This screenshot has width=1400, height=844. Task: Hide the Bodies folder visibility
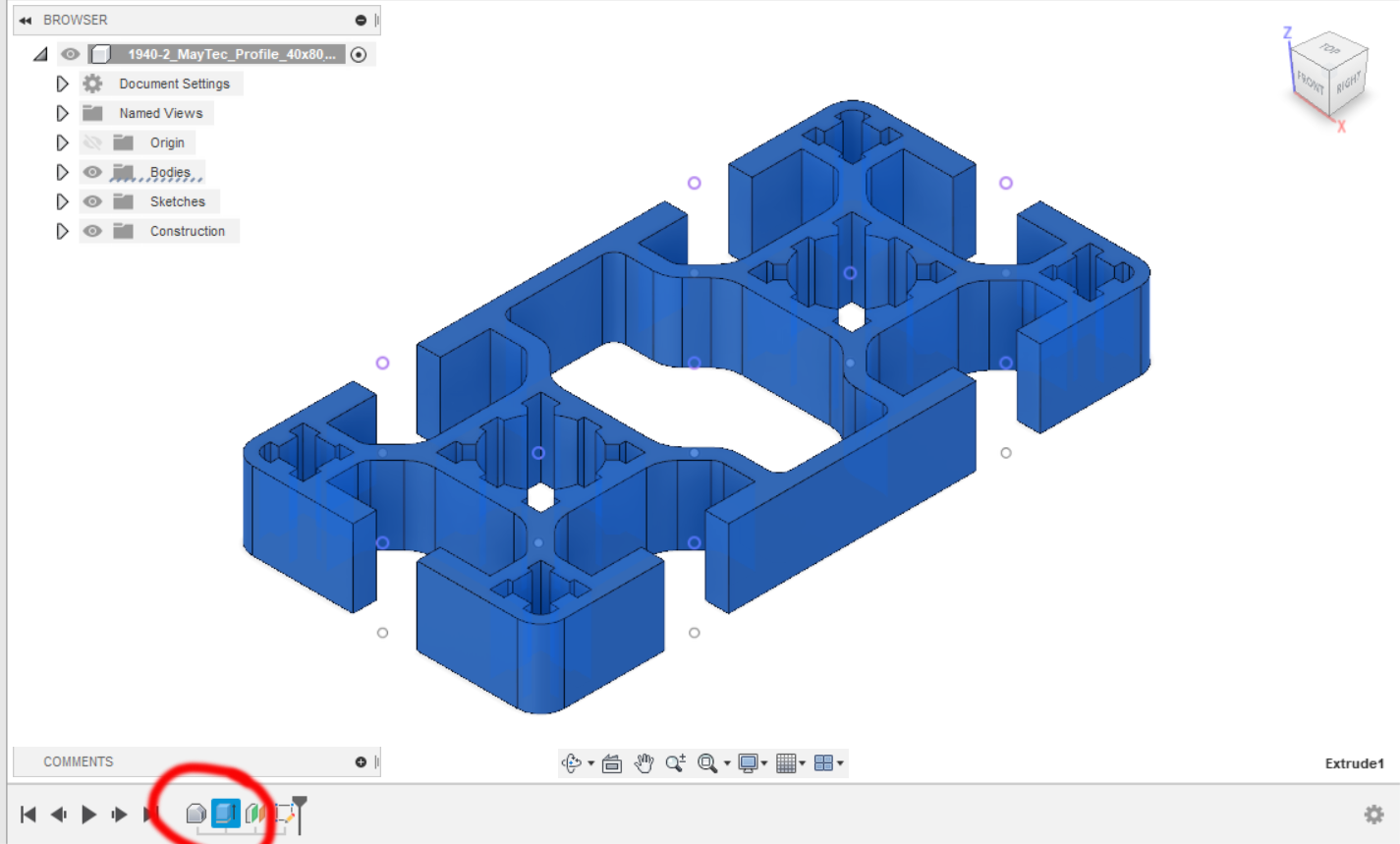[91, 172]
